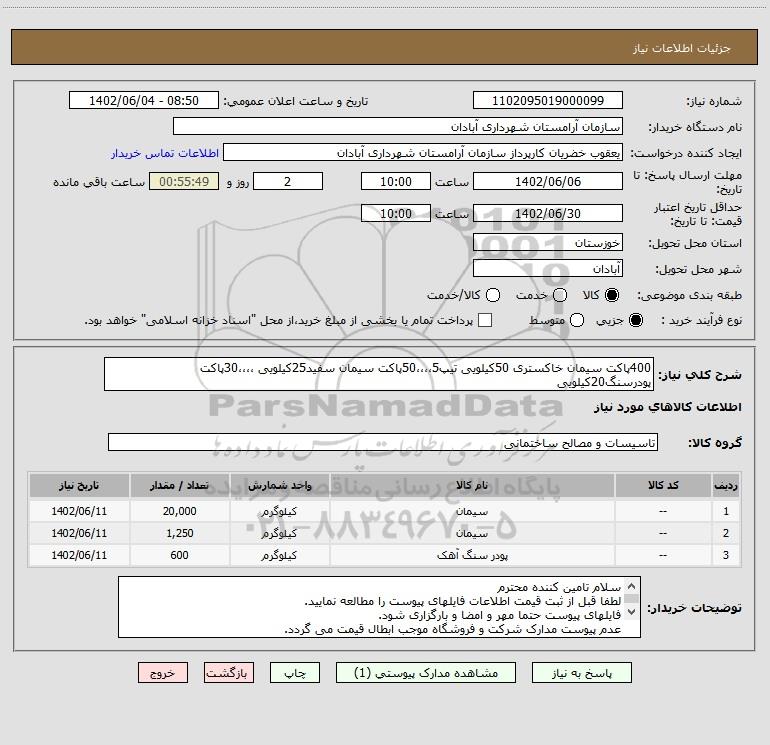Screen dimensions: 770x745
Task: Click the request creator name field
Action: (x=423, y=153)
